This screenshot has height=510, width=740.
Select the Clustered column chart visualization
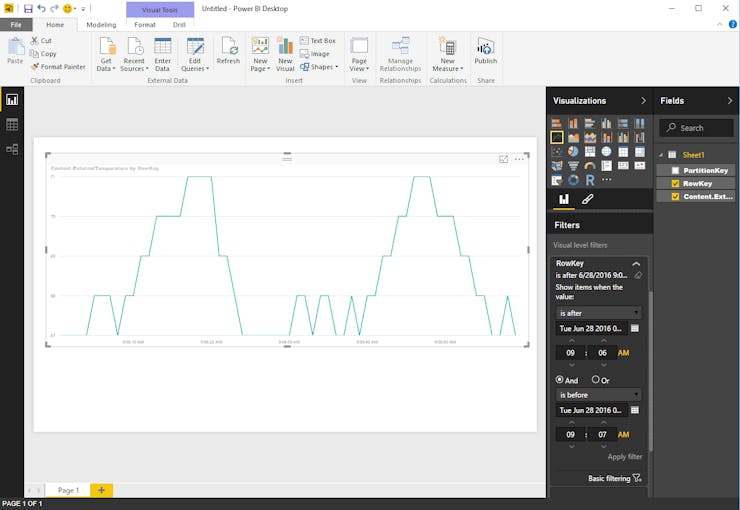click(x=606, y=123)
